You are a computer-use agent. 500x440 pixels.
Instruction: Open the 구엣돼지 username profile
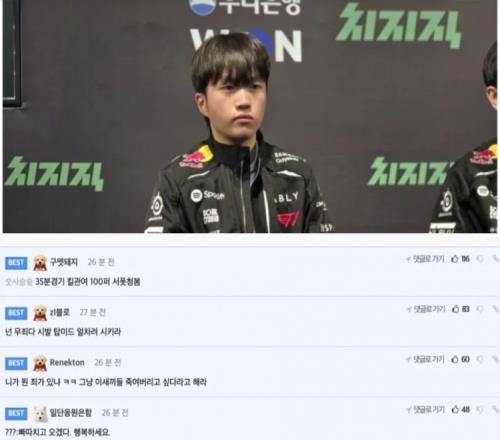[64, 262]
